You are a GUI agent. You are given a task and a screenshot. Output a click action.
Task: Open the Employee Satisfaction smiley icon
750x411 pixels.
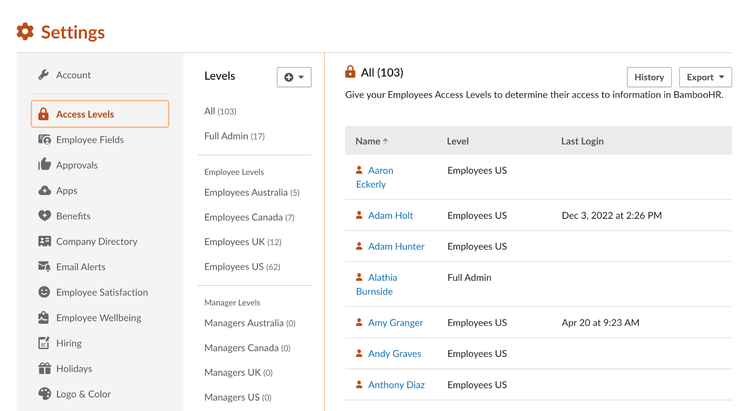pyautogui.click(x=44, y=292)
